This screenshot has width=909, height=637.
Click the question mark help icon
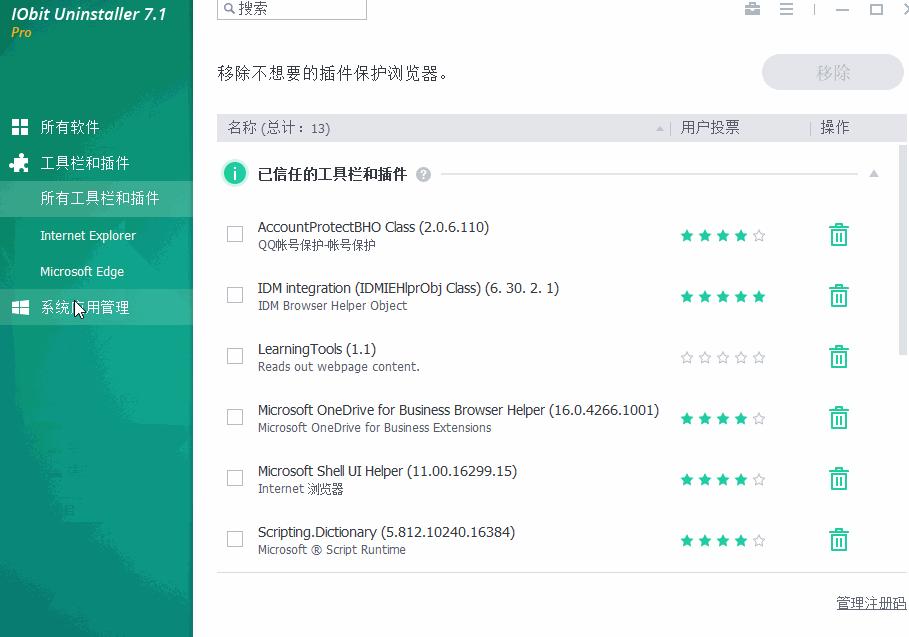coord(423,173)
